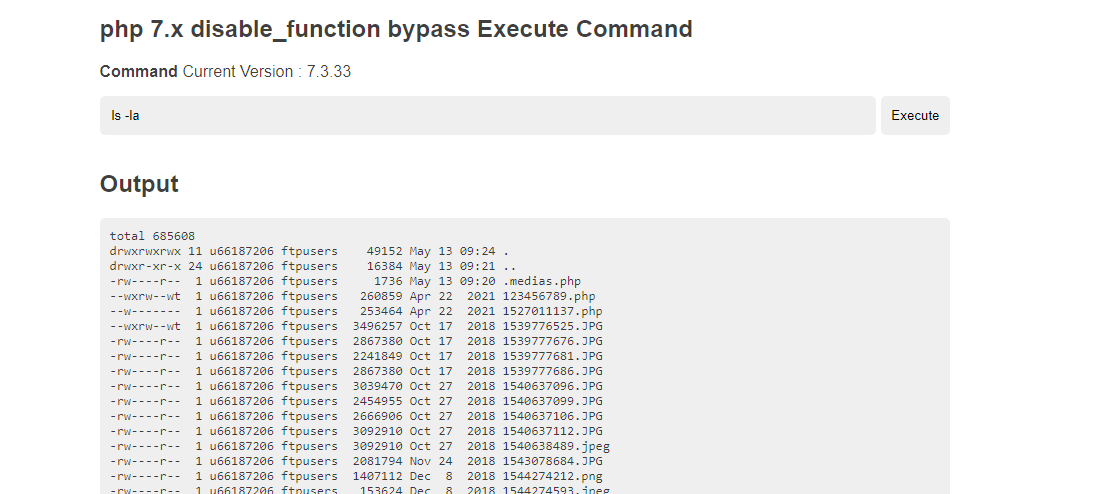
Task: Select the 1540637099.JPG entry
Action: click(x=552, y=401)
